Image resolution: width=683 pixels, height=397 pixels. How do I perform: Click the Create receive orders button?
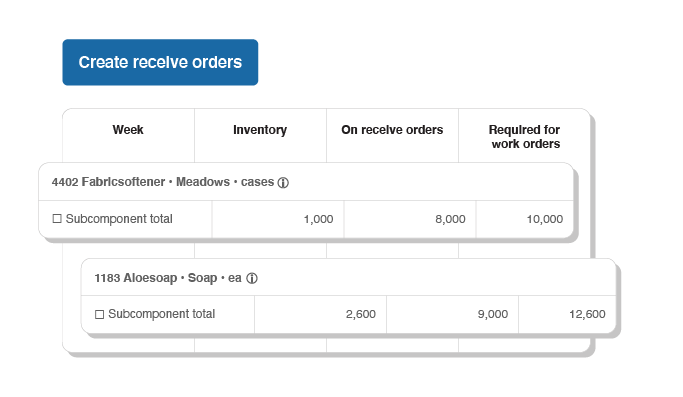click(x=160, y=62)
